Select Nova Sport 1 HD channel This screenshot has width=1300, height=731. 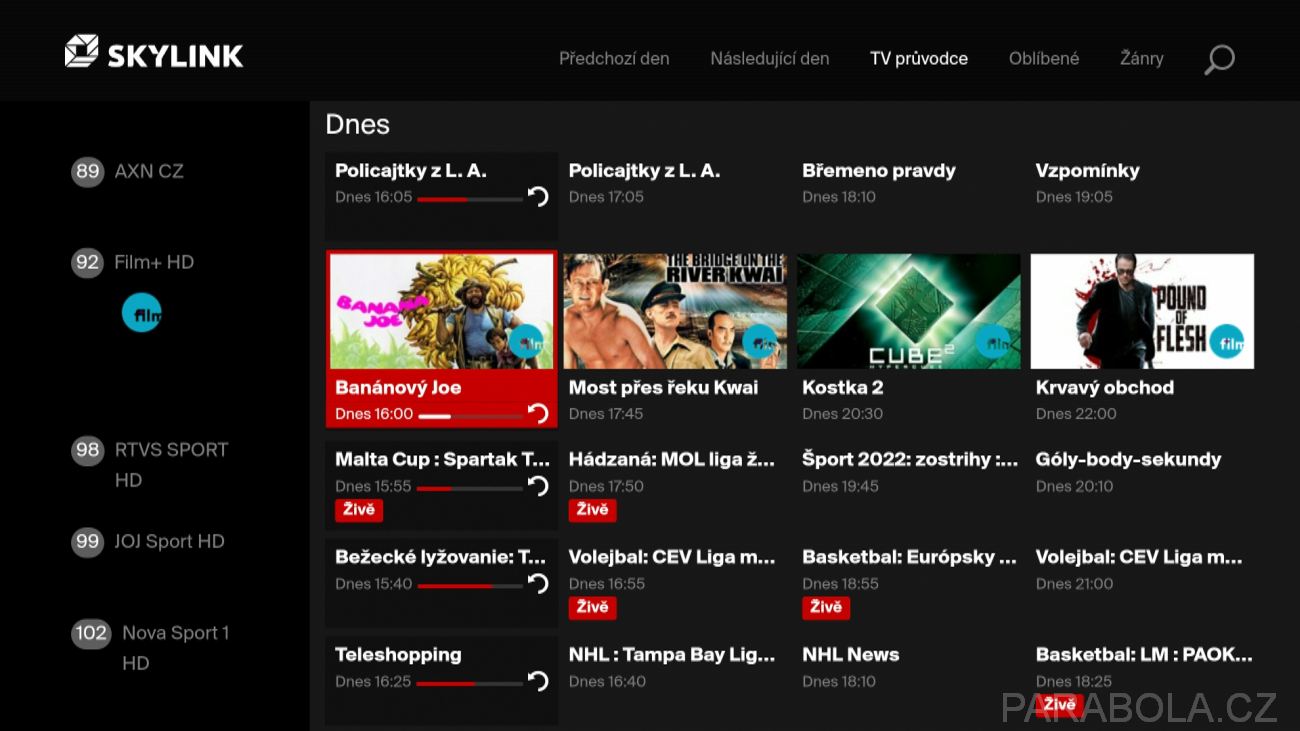point(175,648)
